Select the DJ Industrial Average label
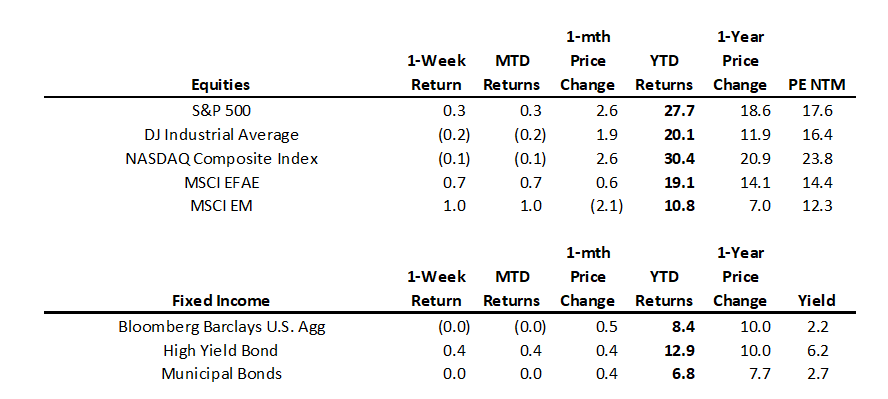888x399 pixels. 221,135
